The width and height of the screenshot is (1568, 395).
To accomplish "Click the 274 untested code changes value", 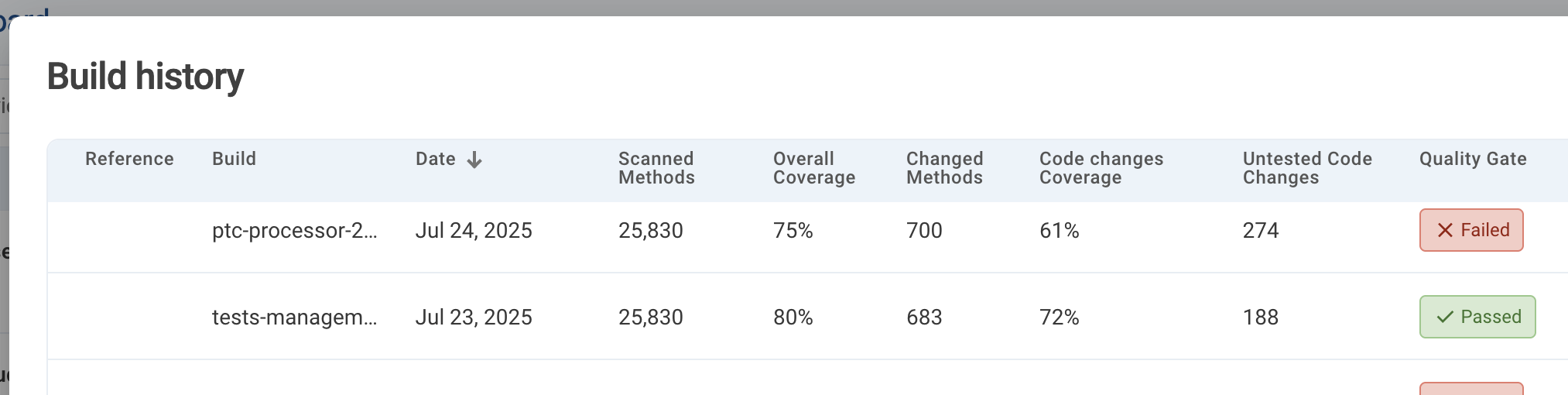I will coord(1260,231).
